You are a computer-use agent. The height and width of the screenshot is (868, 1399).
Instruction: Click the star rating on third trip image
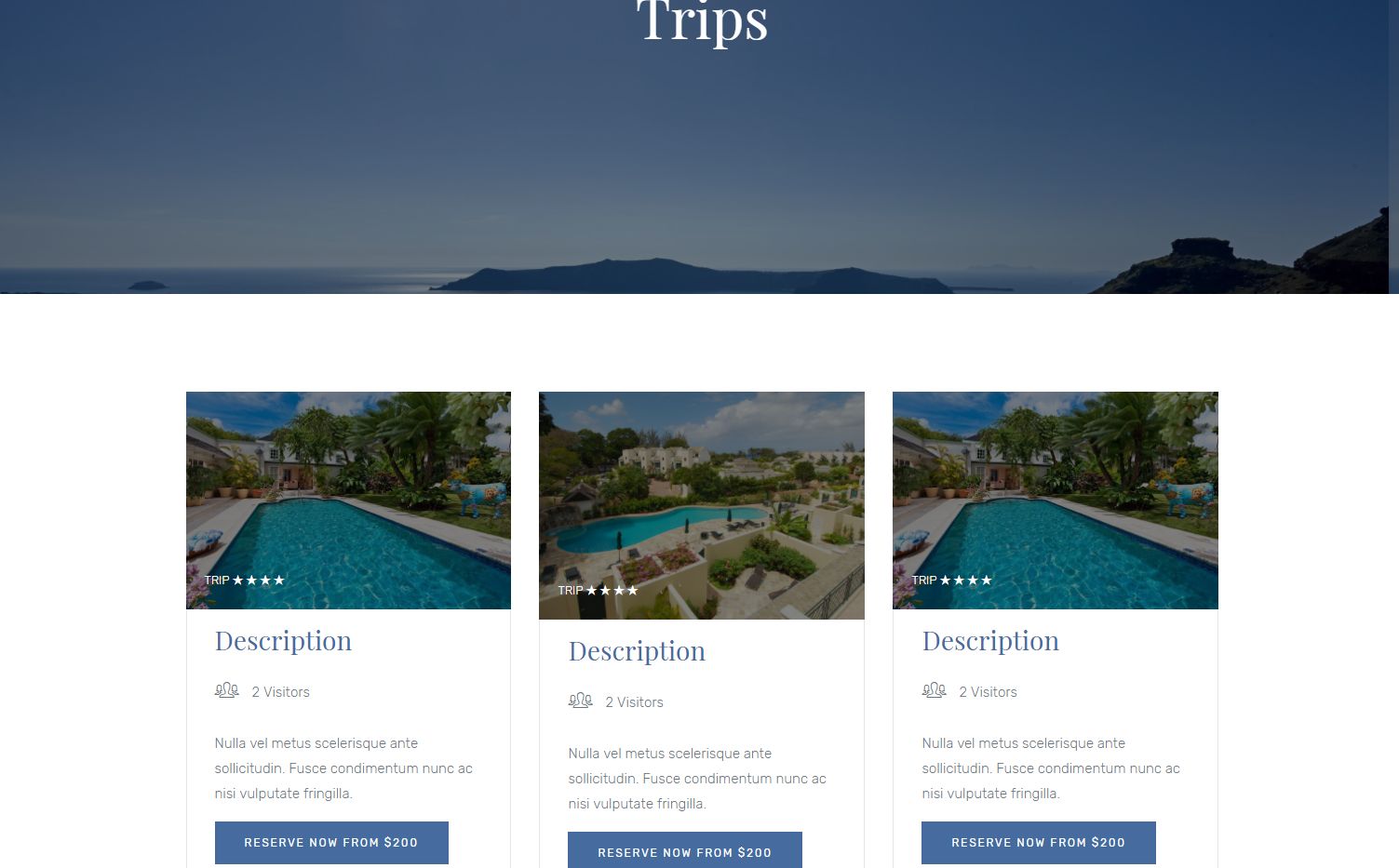pyautogui.click(x=966, y=580)
